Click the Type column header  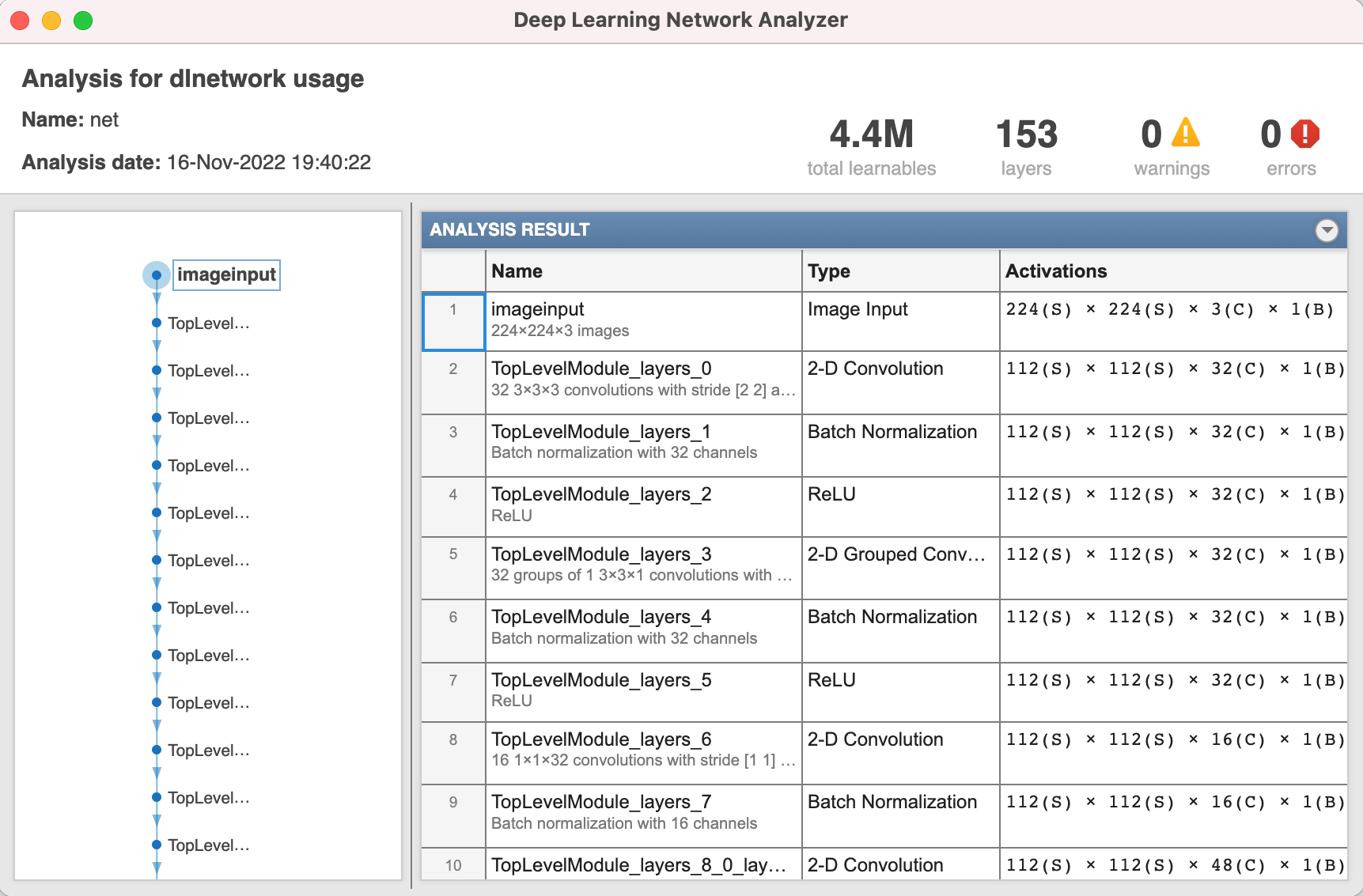900,271
